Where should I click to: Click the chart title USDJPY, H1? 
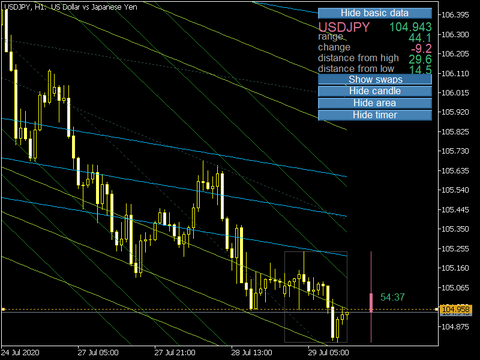(25, 7)
